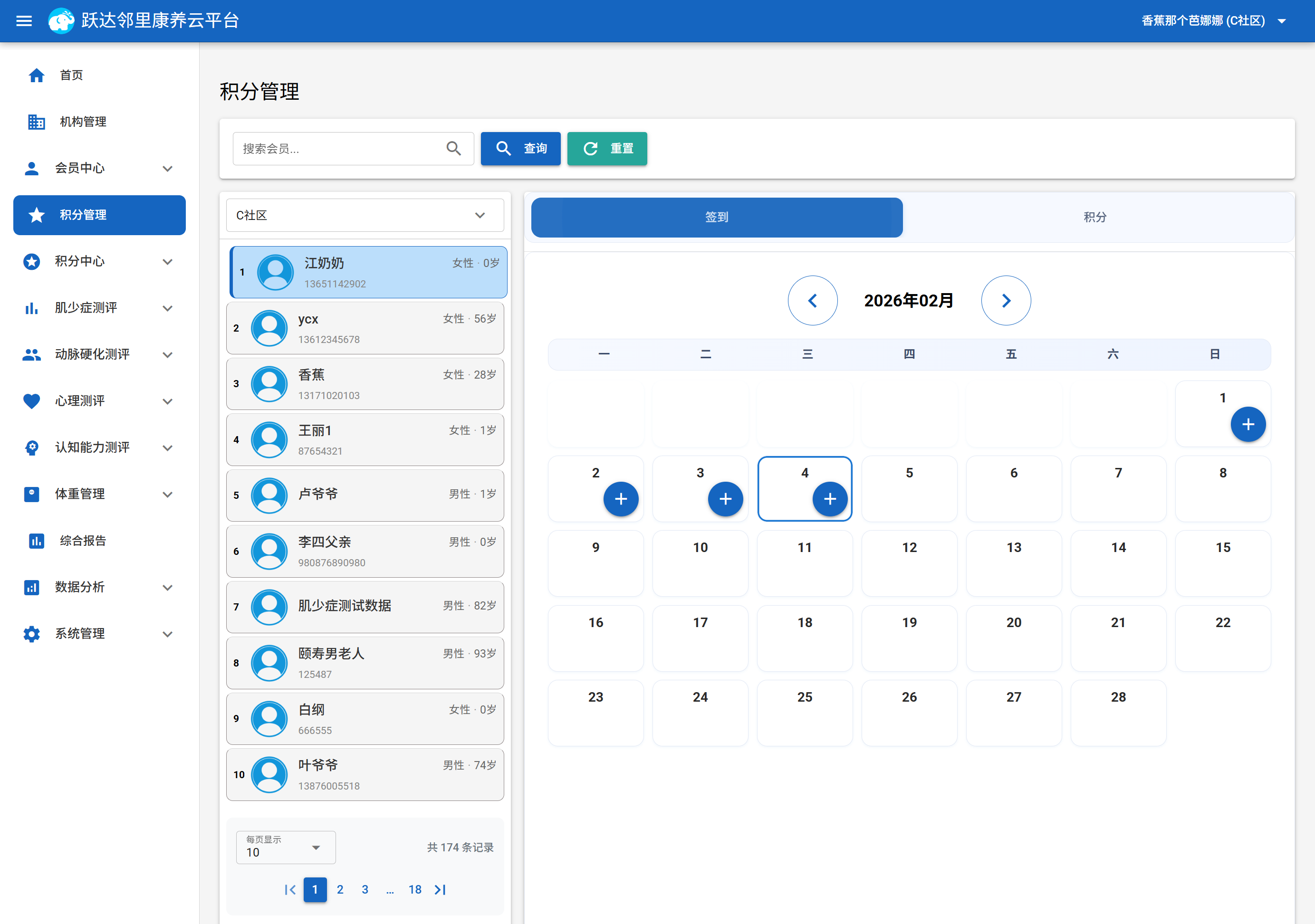Click the current page 1 button
The image size is (1315, 924).
click(315, 890)
